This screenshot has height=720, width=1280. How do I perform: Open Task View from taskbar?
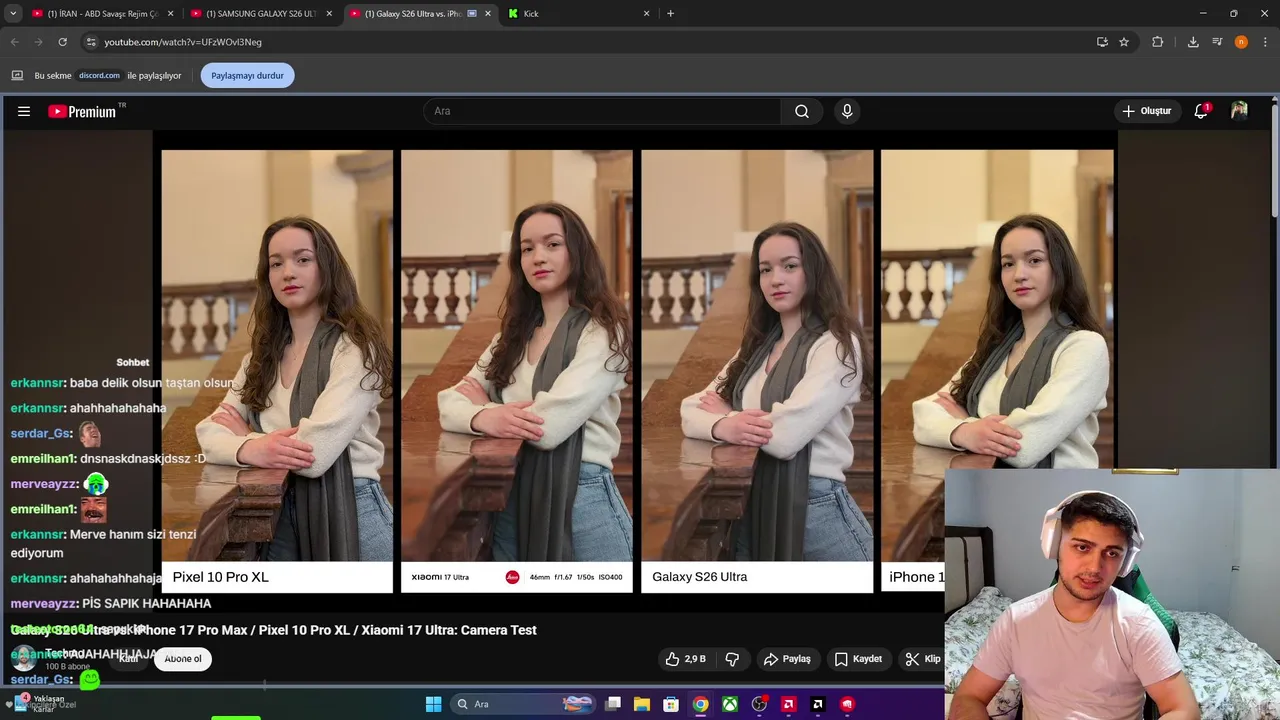(613, 704)
